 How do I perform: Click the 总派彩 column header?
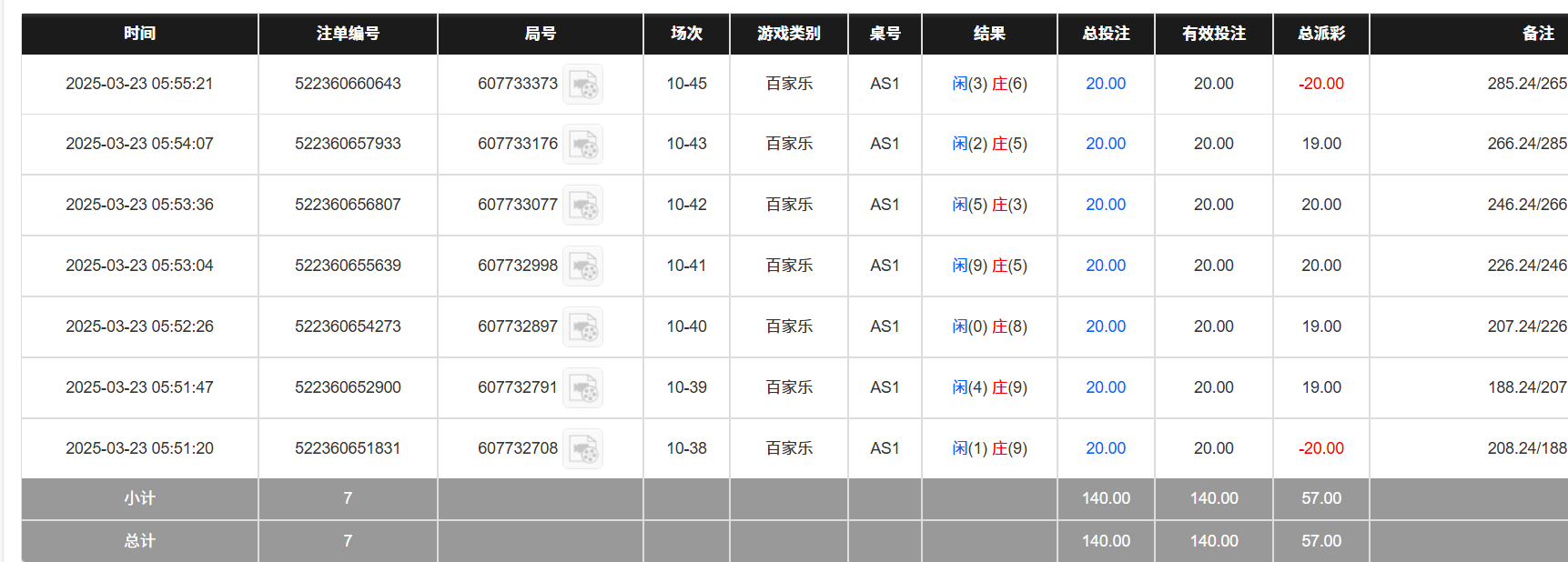1320,34
